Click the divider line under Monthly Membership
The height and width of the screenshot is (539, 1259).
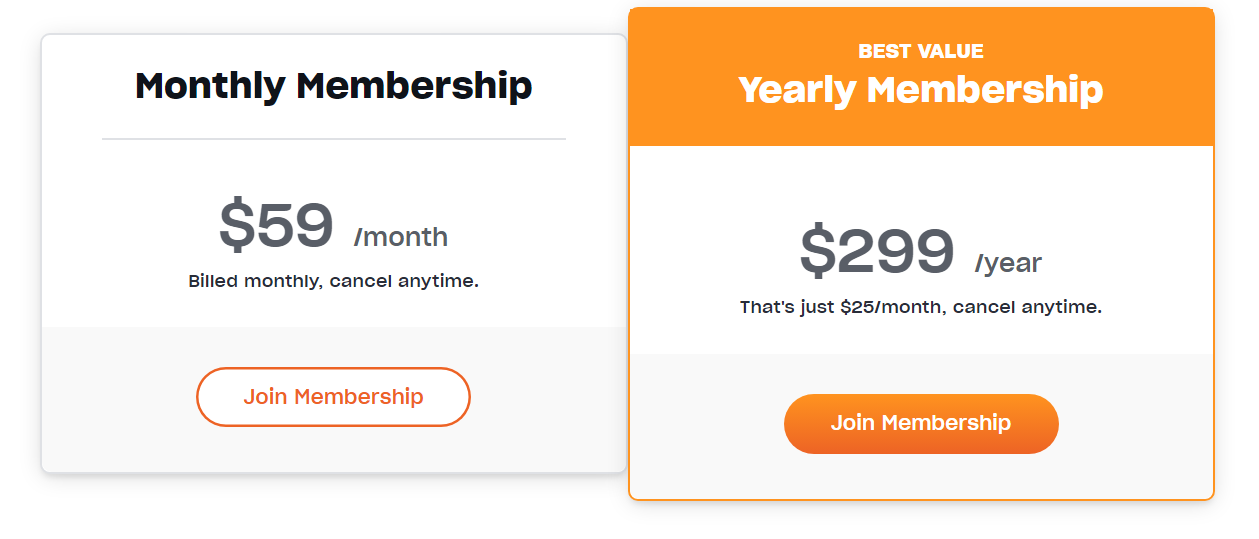(x=333, y=139)
